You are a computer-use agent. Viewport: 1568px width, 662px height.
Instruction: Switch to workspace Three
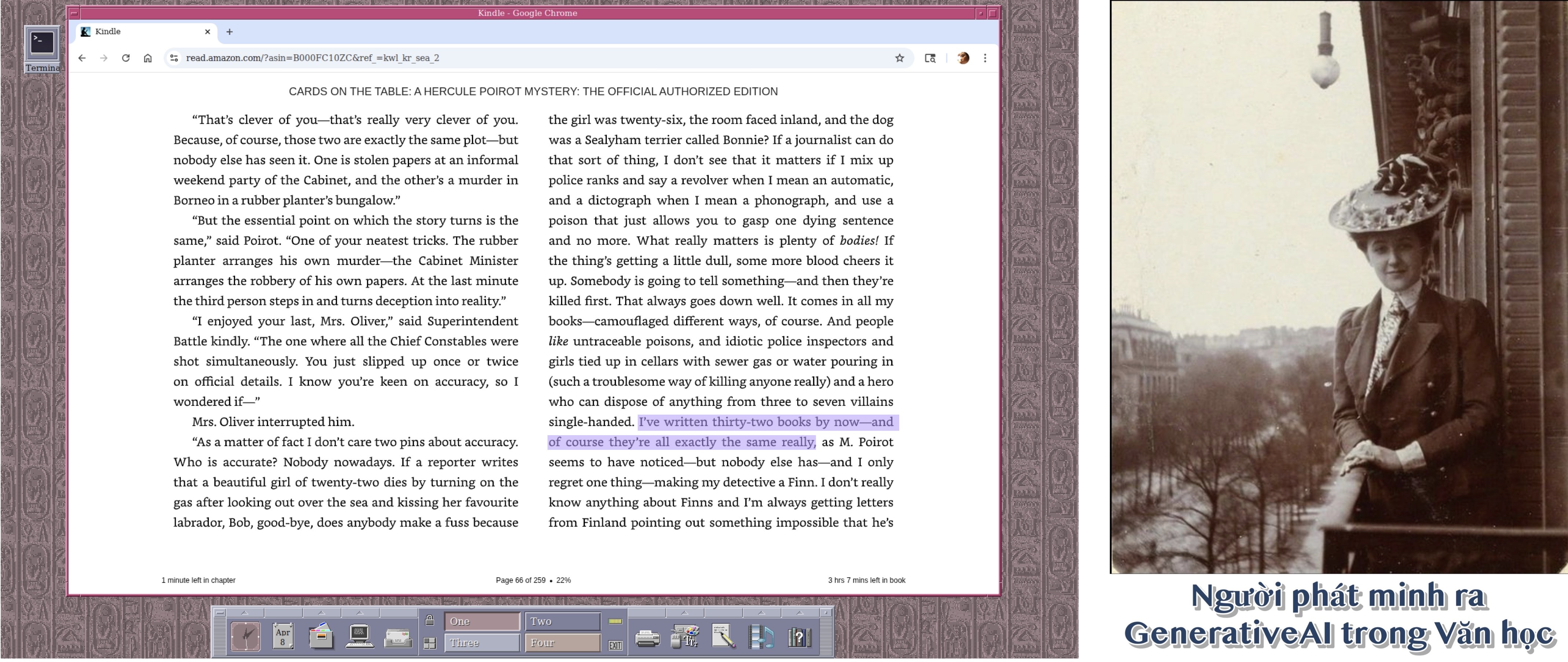pos(481,643)
